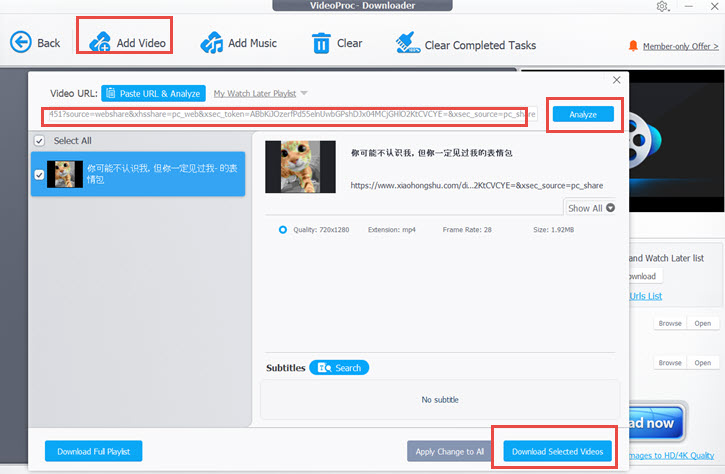This screenshot has width=725, height=474.
Task: Click the Add Music note icon
Action: tap(212, 43)
